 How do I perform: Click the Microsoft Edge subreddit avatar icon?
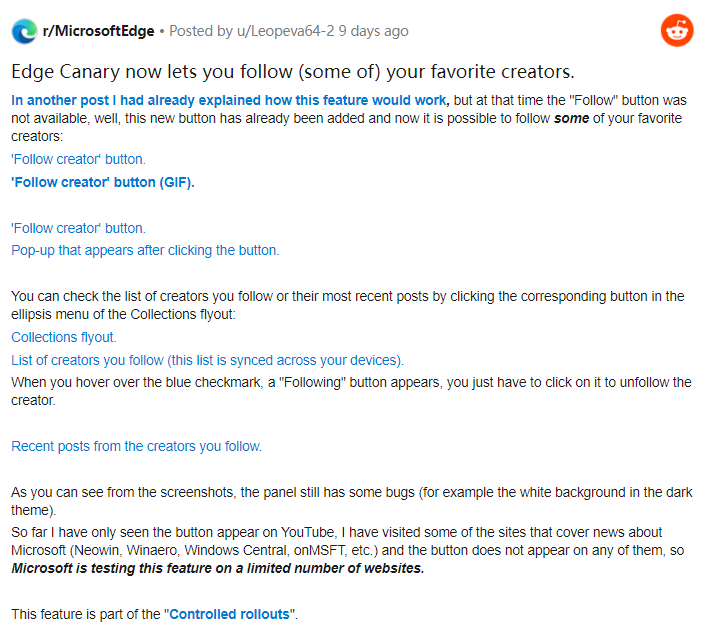click(24, 31)
